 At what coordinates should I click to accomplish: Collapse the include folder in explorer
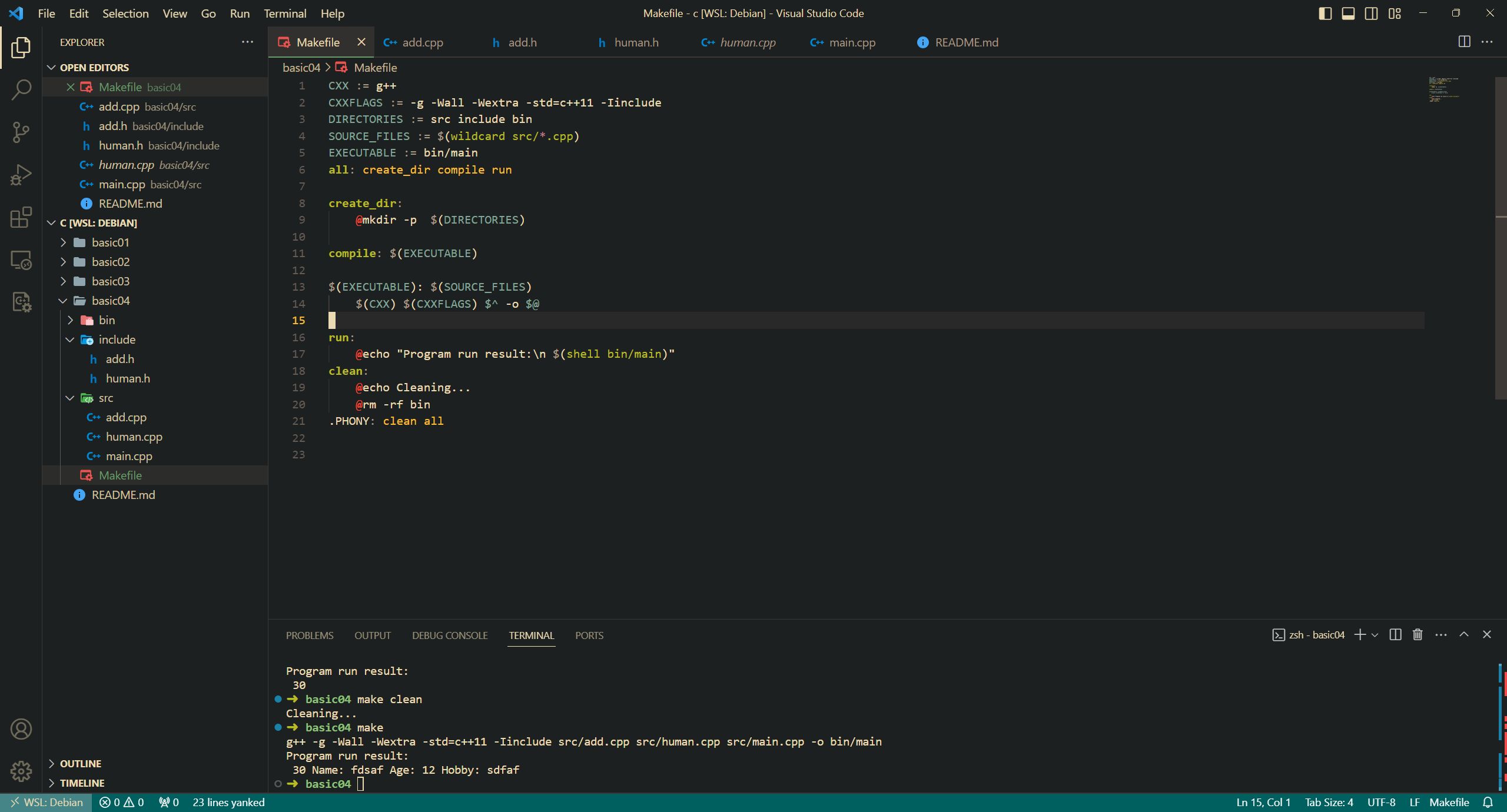tap(117, 340)
